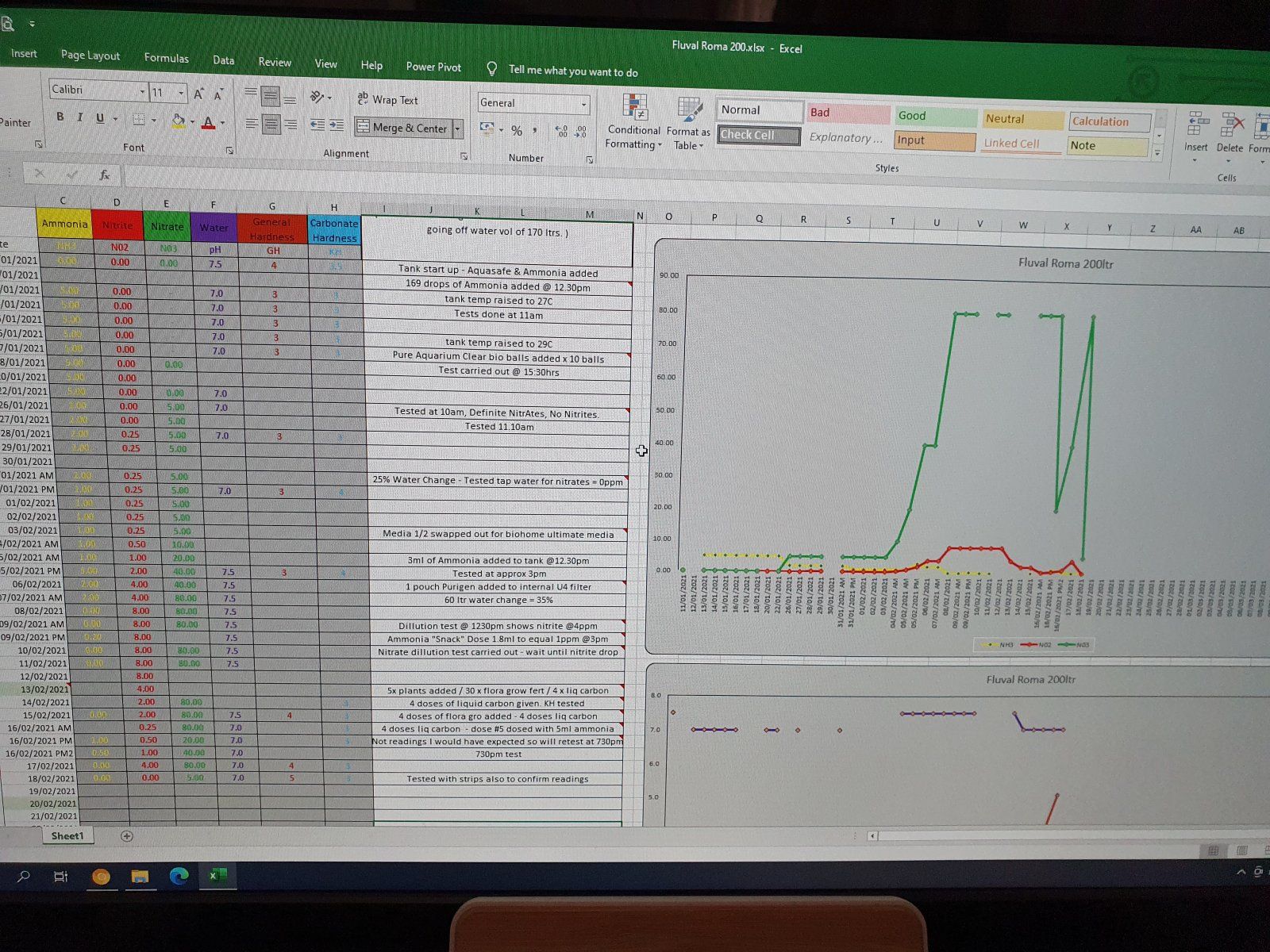Toggle Underline formatting

tap(100, 118)
